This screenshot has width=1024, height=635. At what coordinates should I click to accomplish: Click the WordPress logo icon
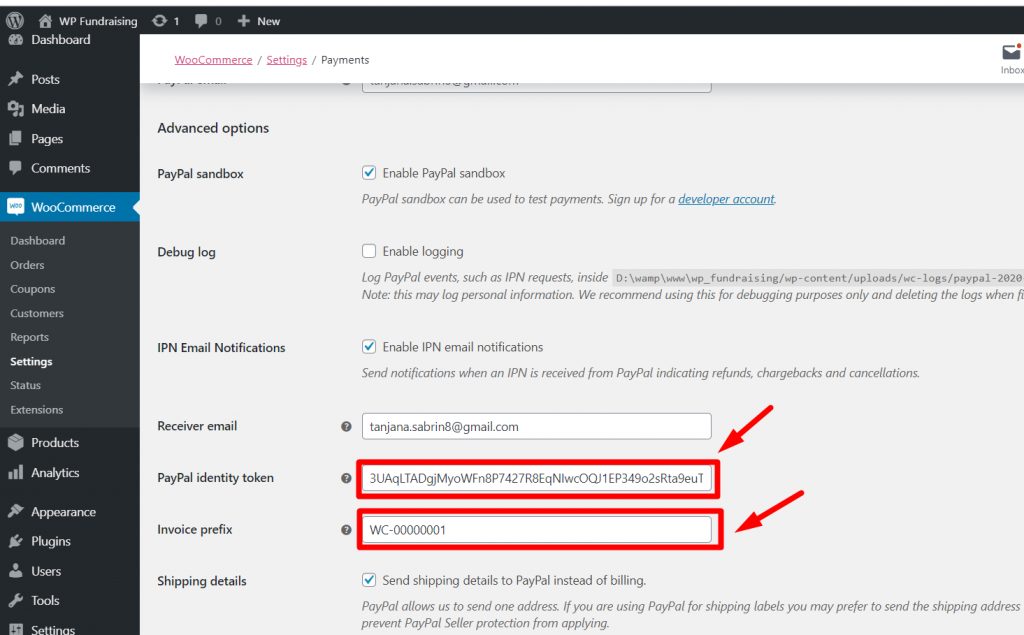coord(15,21)
